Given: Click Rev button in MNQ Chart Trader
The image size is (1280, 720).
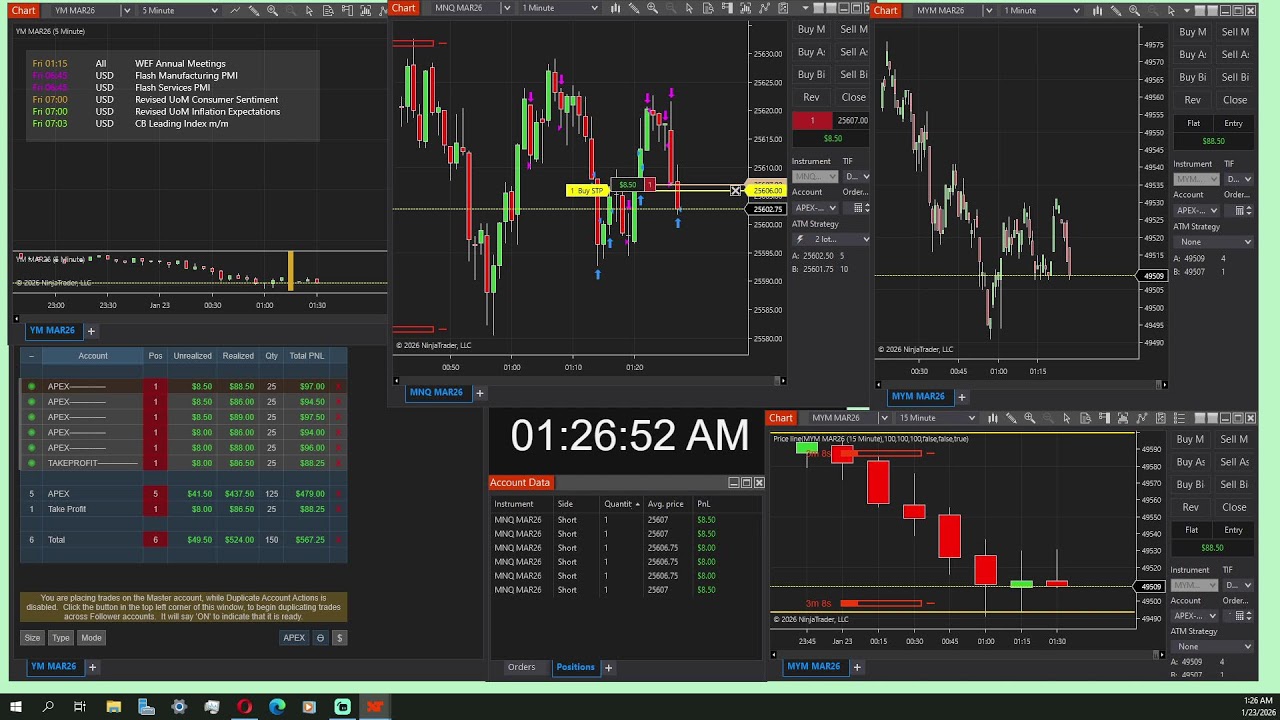Looking at the screenshot, I should [811, 97].
